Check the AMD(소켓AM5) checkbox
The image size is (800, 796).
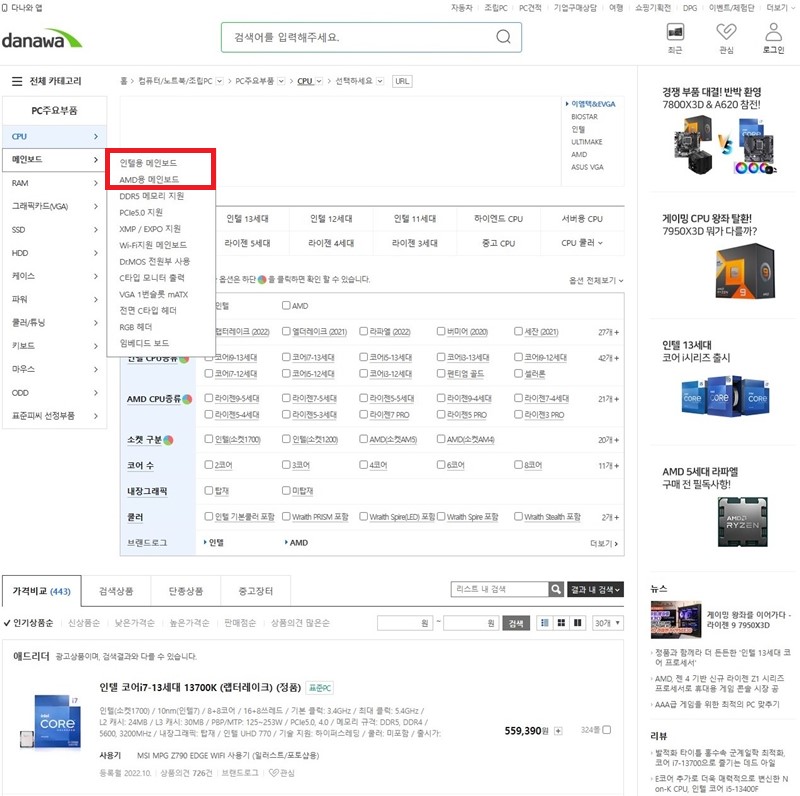point(363,439)
